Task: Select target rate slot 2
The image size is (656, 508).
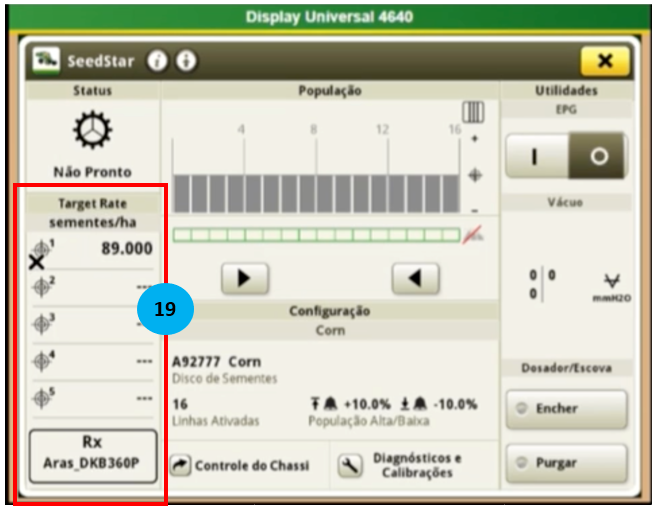Action: tap(91, 288)
